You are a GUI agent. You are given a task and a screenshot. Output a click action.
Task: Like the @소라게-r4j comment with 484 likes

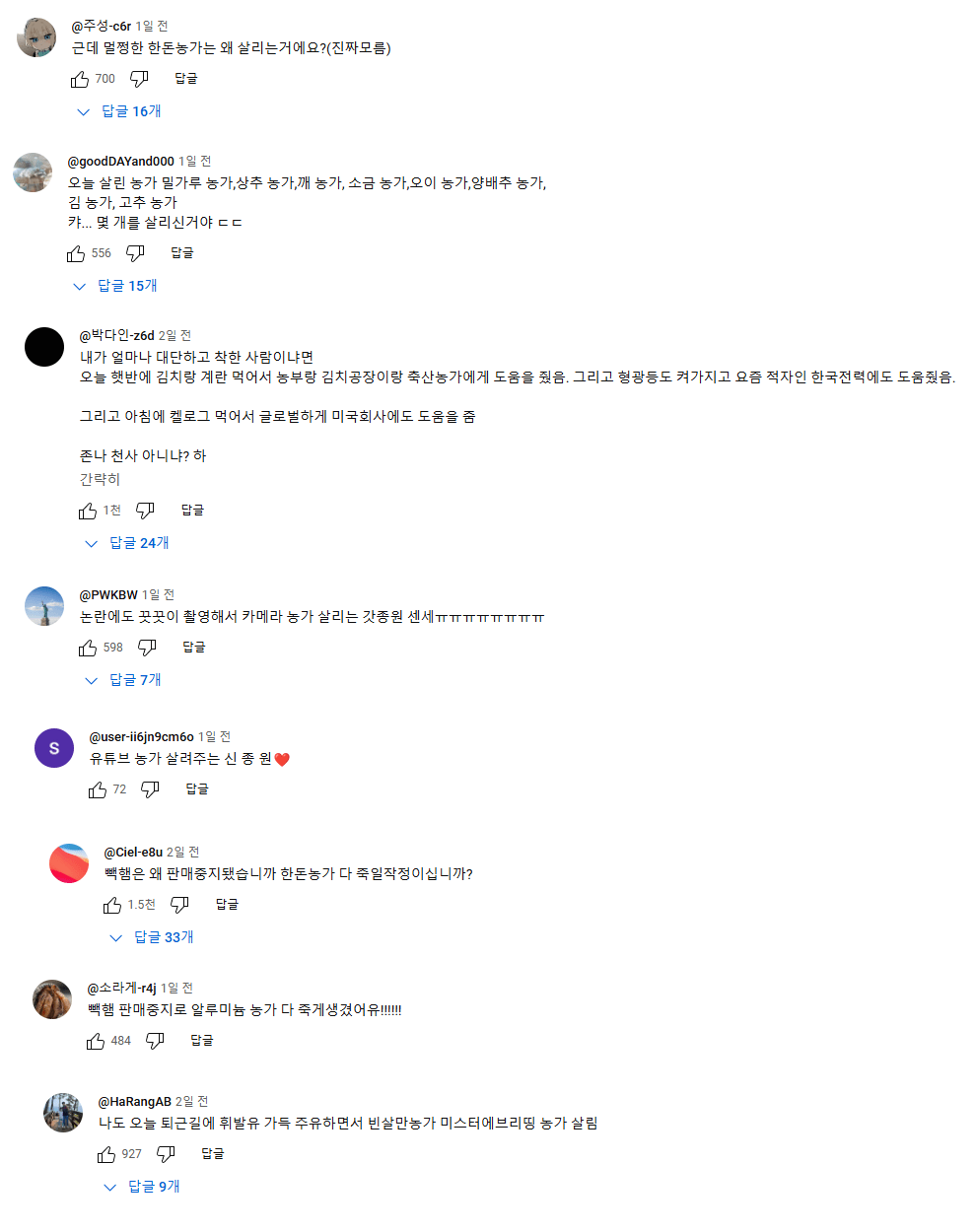[x=96, y=1041]
